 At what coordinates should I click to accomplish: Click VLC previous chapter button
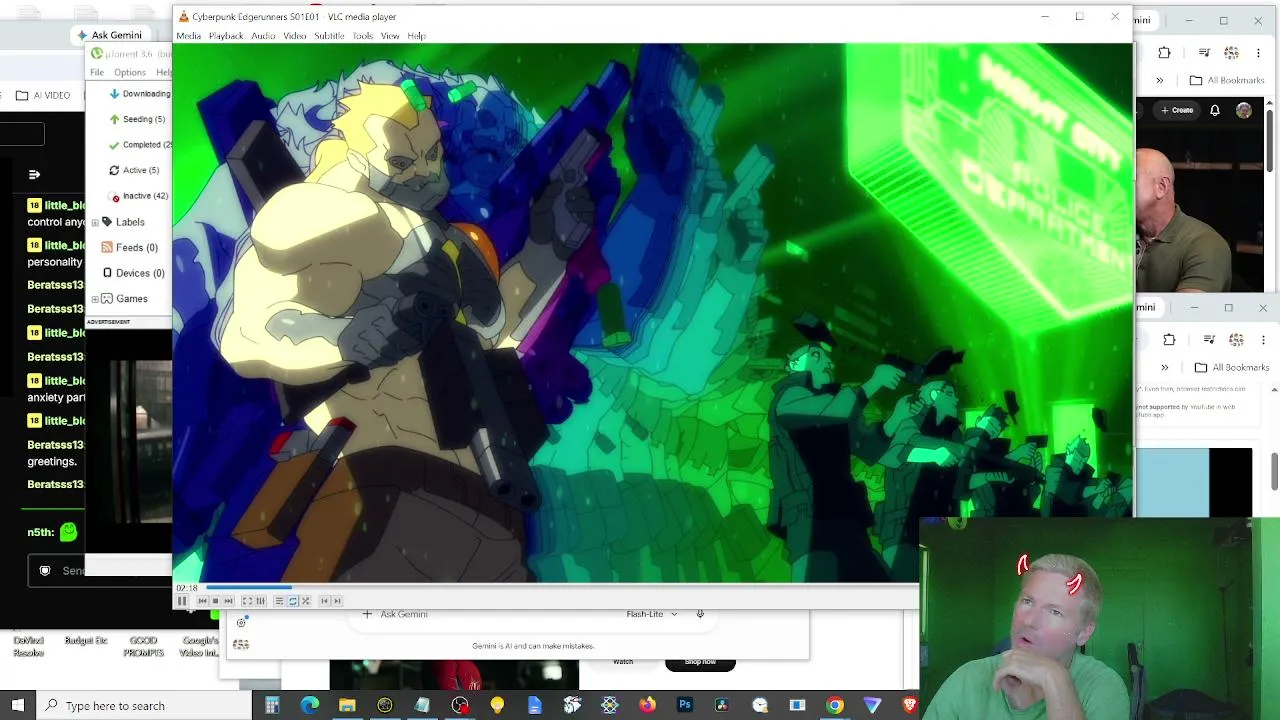pos(325,601)
